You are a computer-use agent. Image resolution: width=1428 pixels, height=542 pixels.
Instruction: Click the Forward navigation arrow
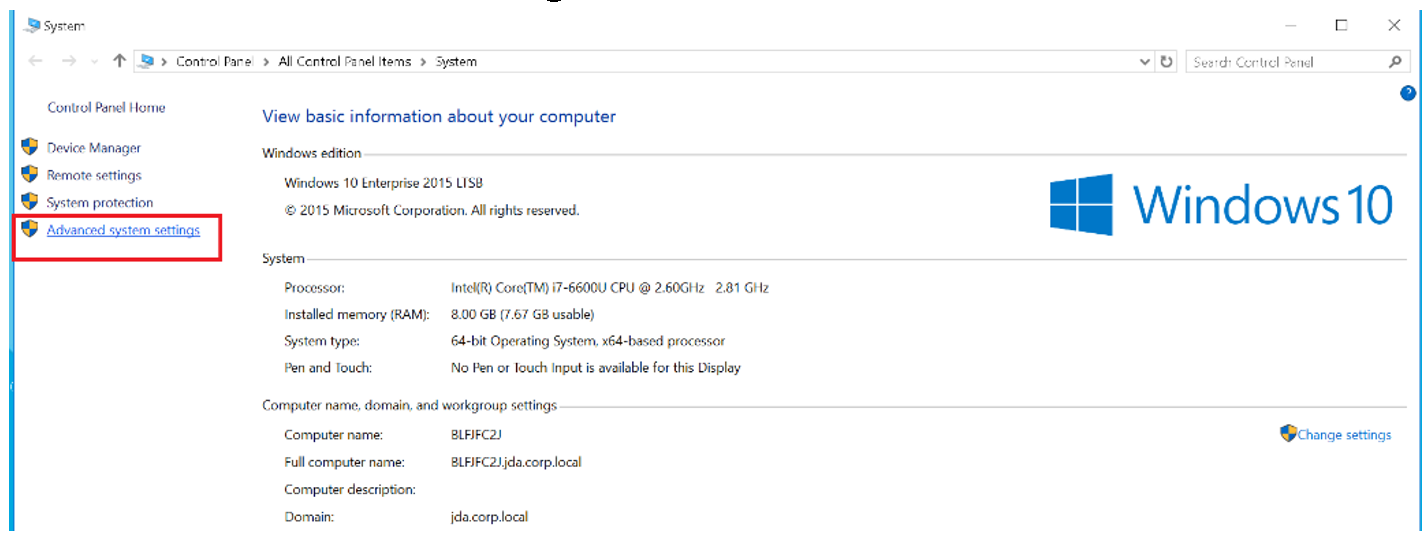tap(69, 61)
